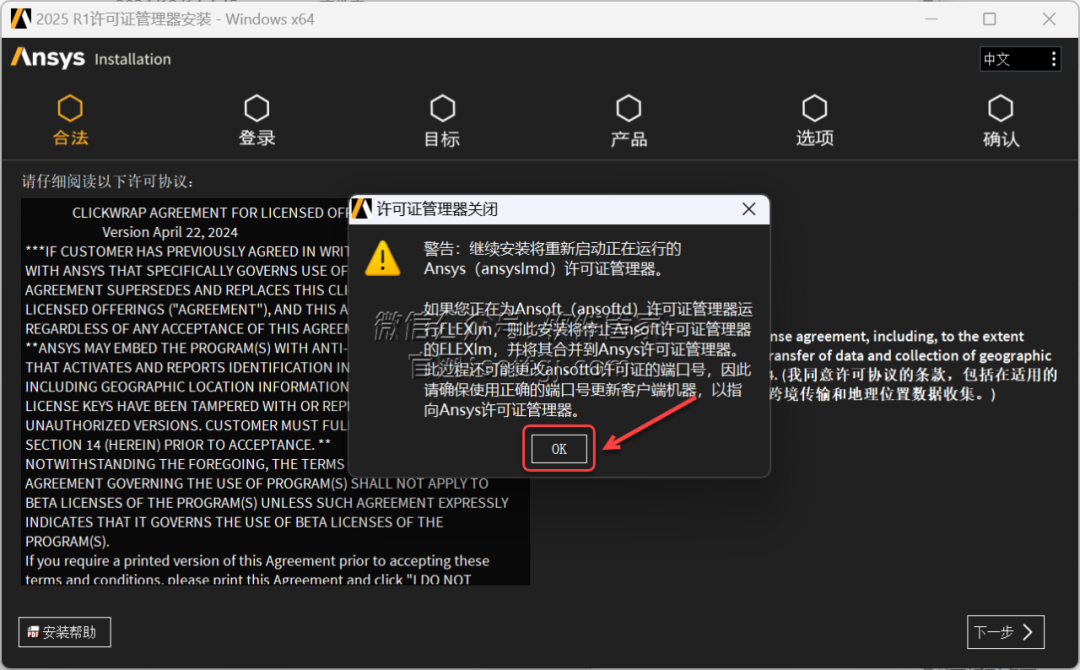Click the 目标 step label text
Viewport: 1080px width, 670px height.
442,139
